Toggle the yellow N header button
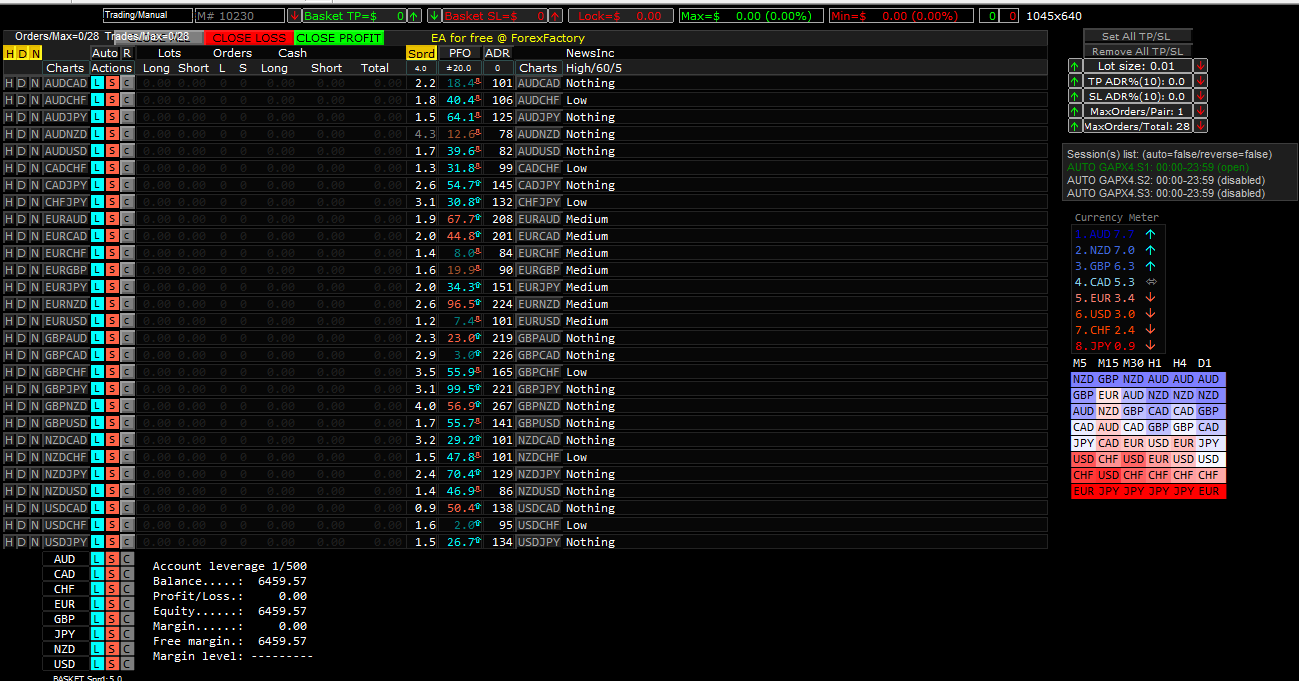This screenshot has width=1299, height=681. (x=35, y=53)
